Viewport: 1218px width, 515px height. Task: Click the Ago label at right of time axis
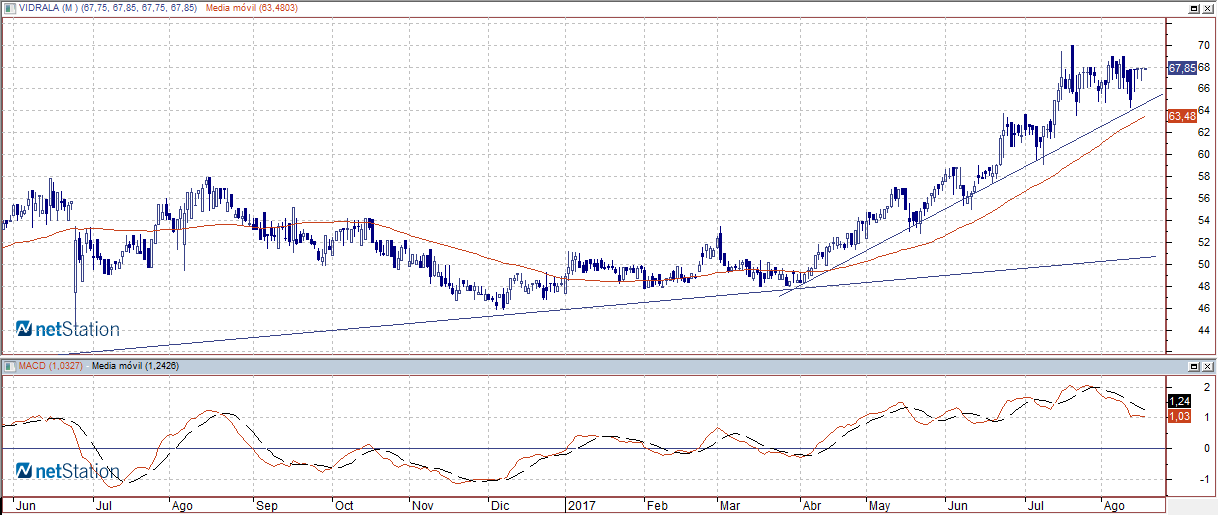click(1113, 506)
